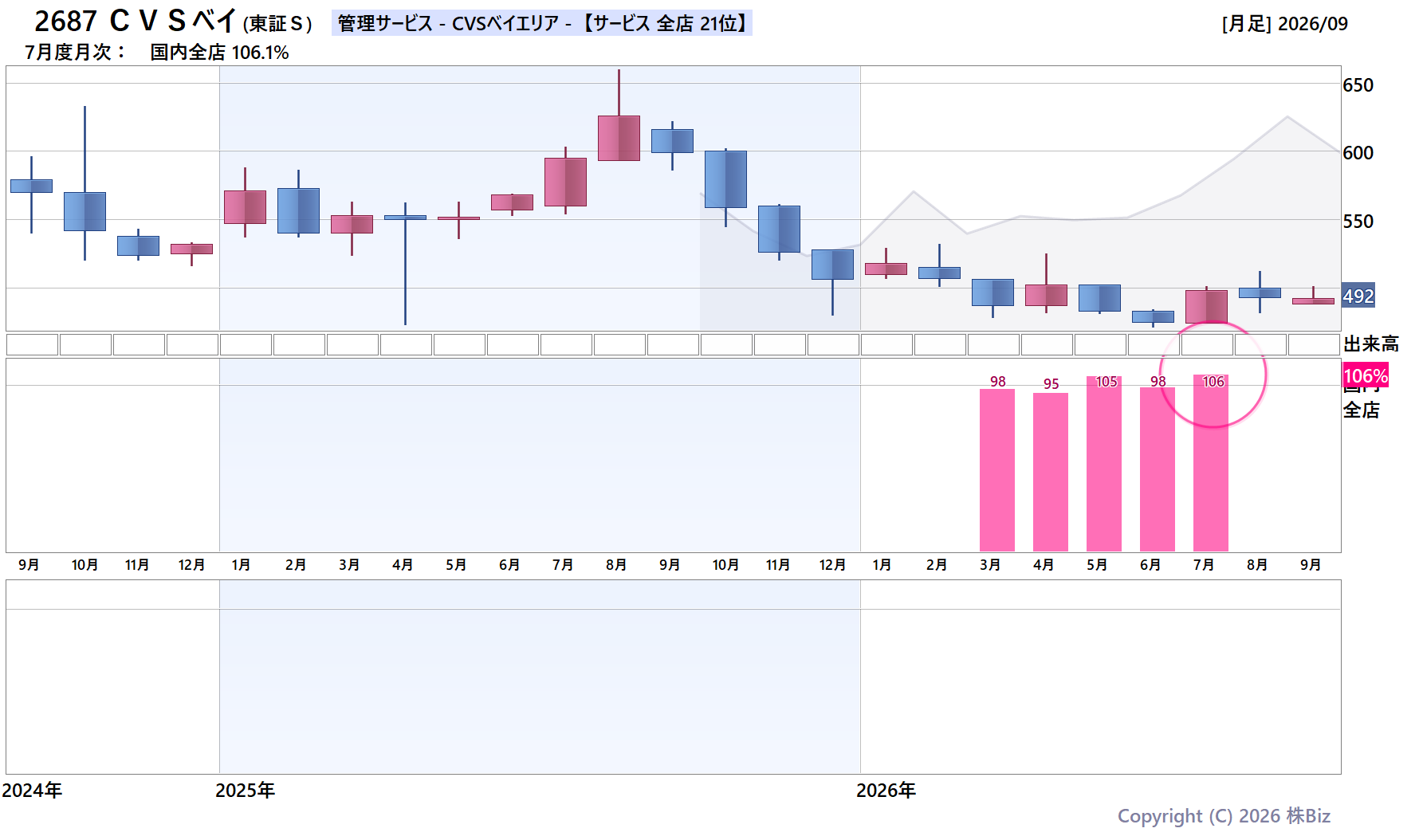
Task: Select the 3月 label under the 2026 bars
Action: (990, 565)
